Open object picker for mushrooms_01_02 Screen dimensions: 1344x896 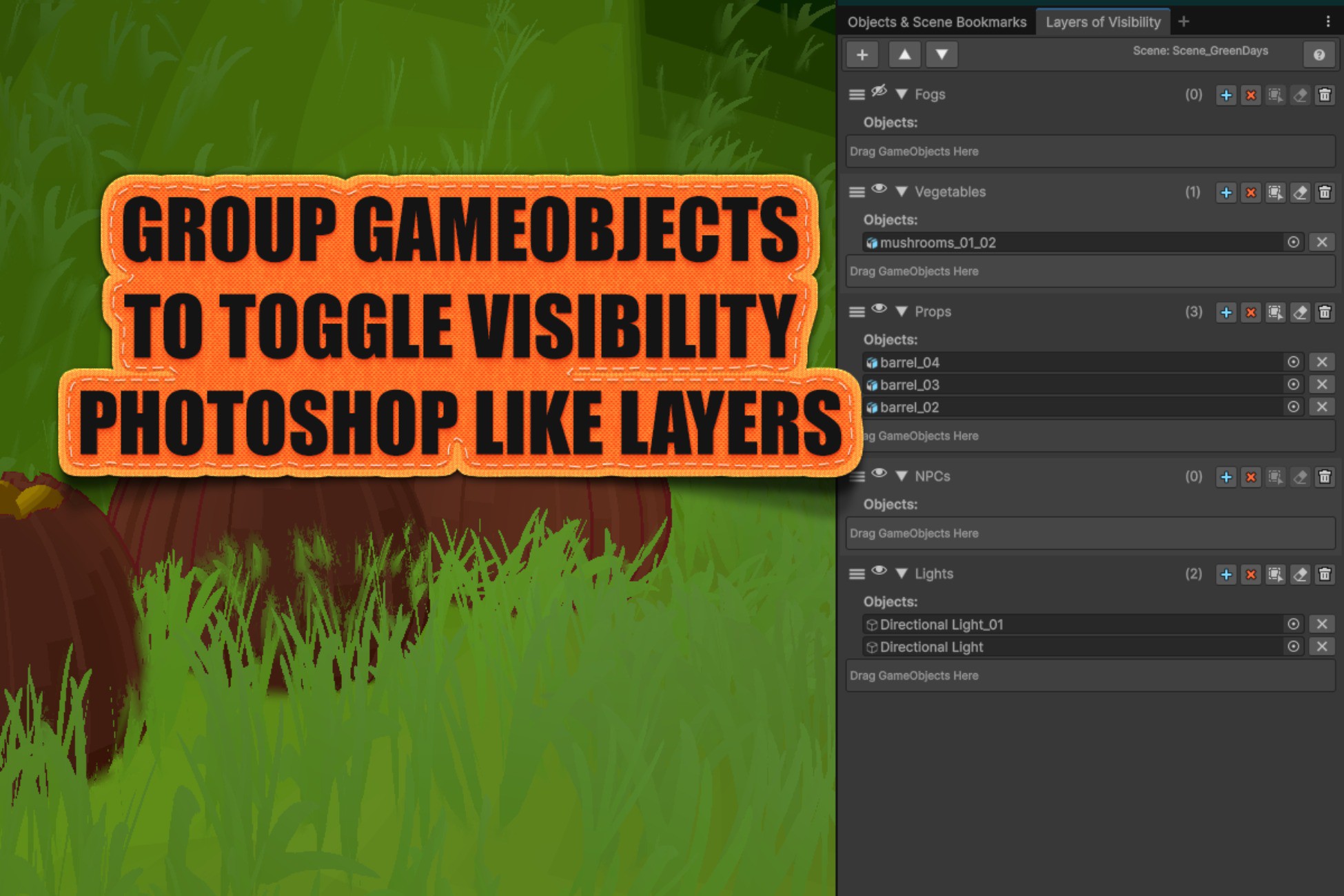point(1293,243)
